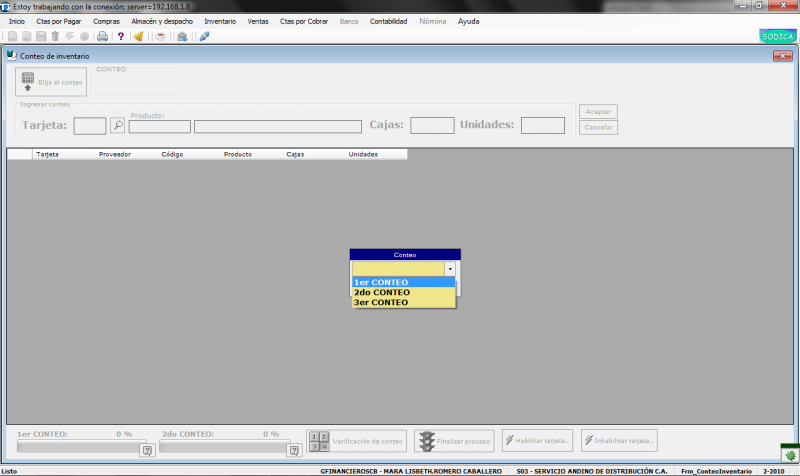Click the blue connection plug icon

[204, 36]
